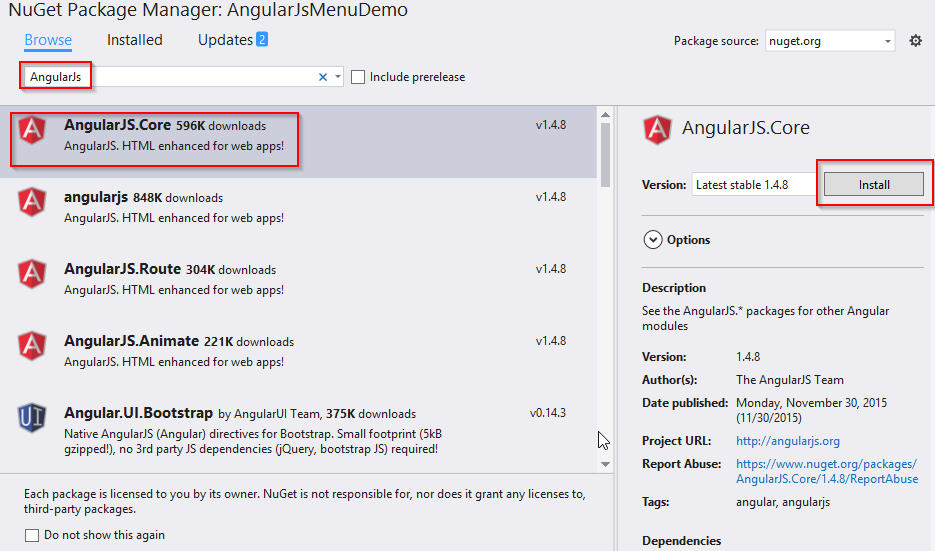The height and width of the screenshot is (551, 935).
Task: Enable the Include prerelease checkbox
Action: coord(359,77)
